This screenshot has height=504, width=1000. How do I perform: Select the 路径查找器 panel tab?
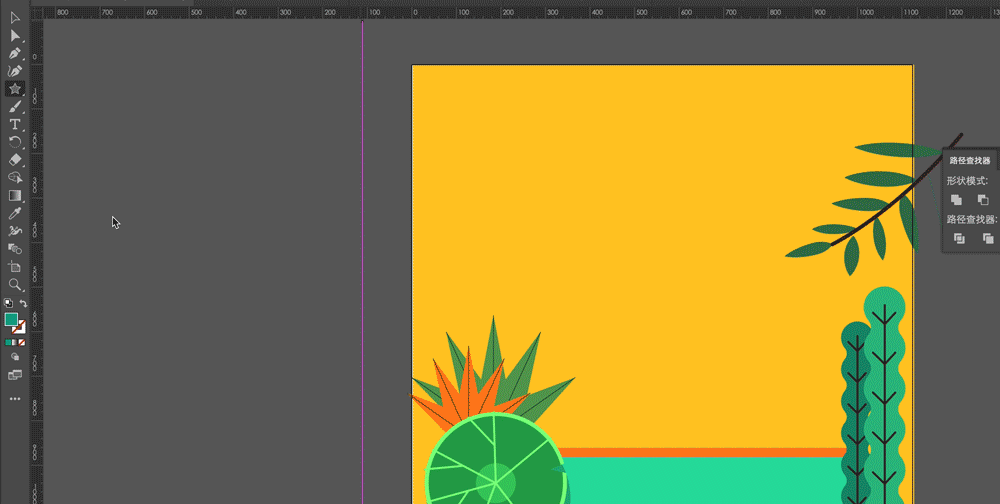969,161
